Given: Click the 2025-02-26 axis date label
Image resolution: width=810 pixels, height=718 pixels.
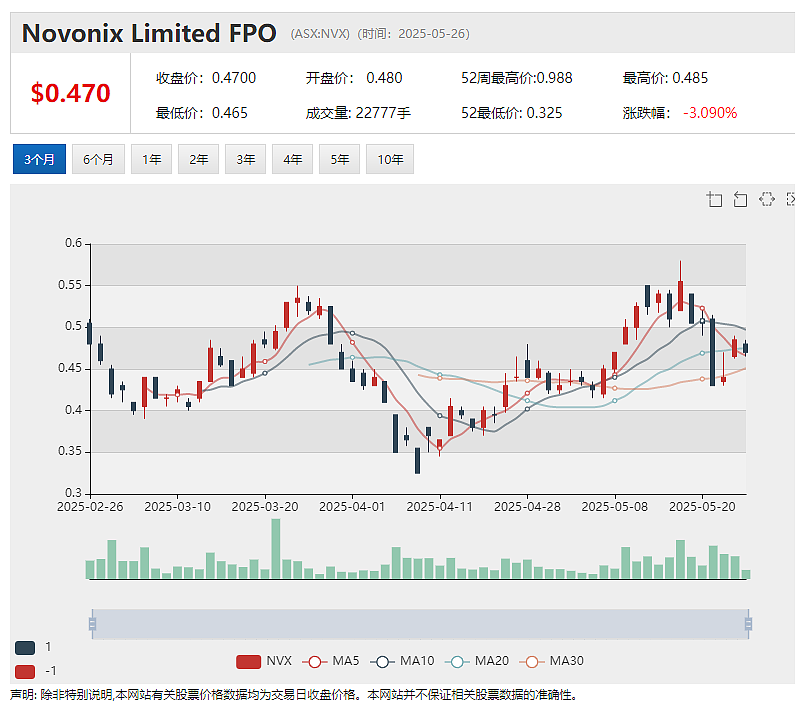Looking at the screenshot, I should [90, 507].
